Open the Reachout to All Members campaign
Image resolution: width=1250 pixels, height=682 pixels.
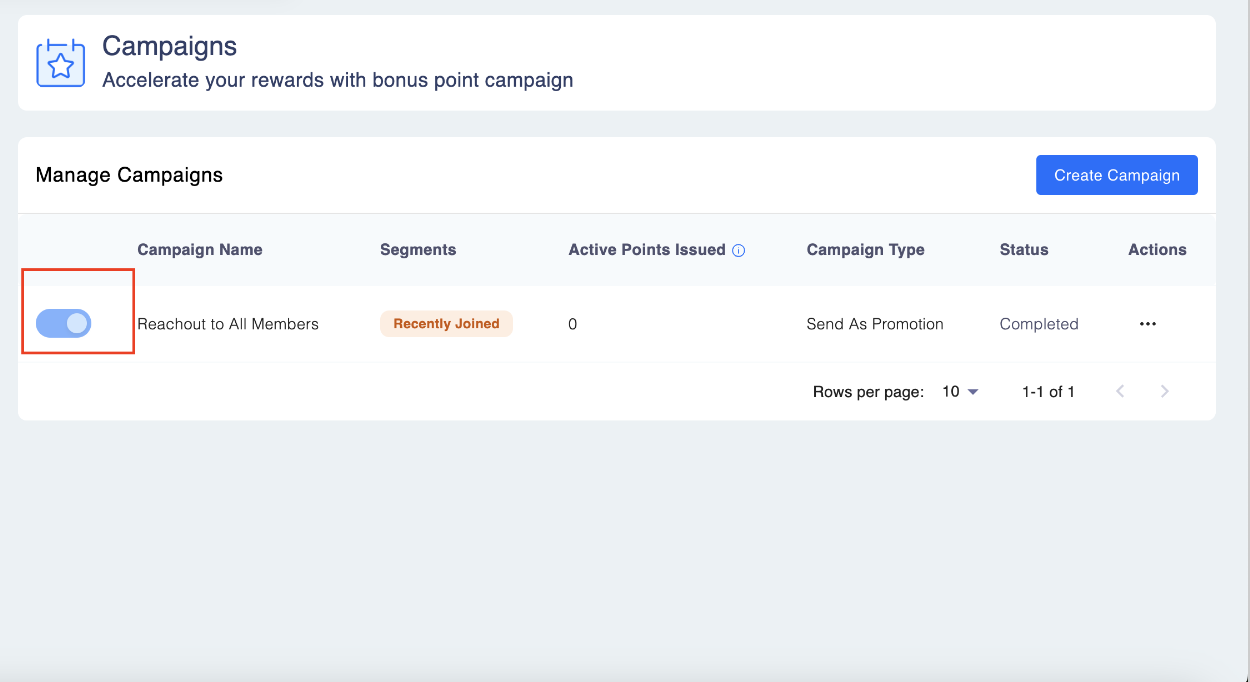click(228, 324)
